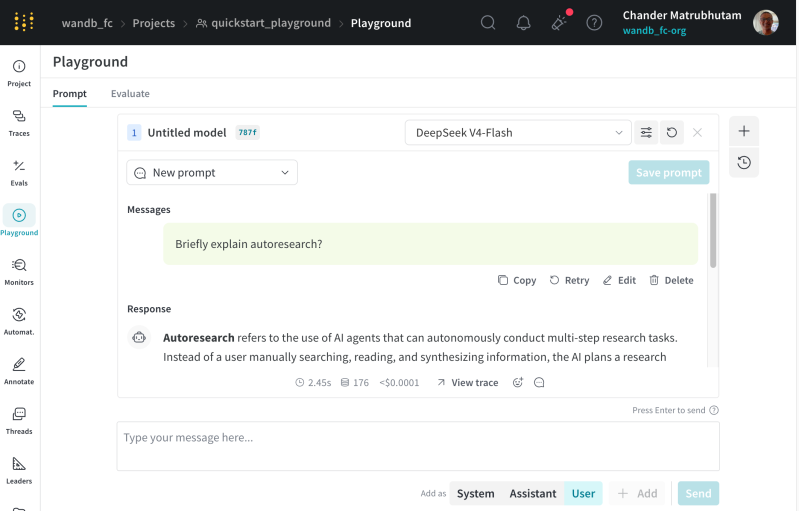Viewport: 799px width, 511px height.
Task: Switch to the Evaluate tab
Action: click(130, 94)
